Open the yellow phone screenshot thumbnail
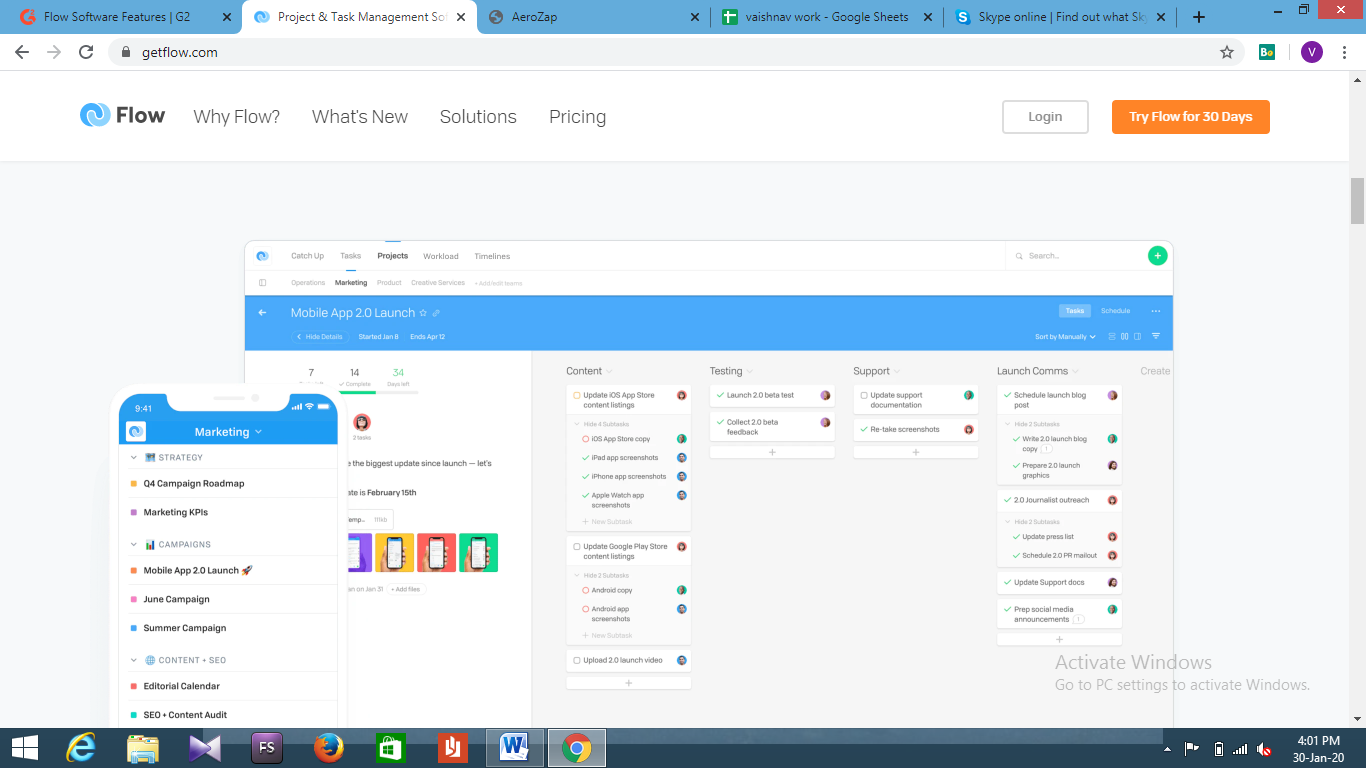 [394, 552]
